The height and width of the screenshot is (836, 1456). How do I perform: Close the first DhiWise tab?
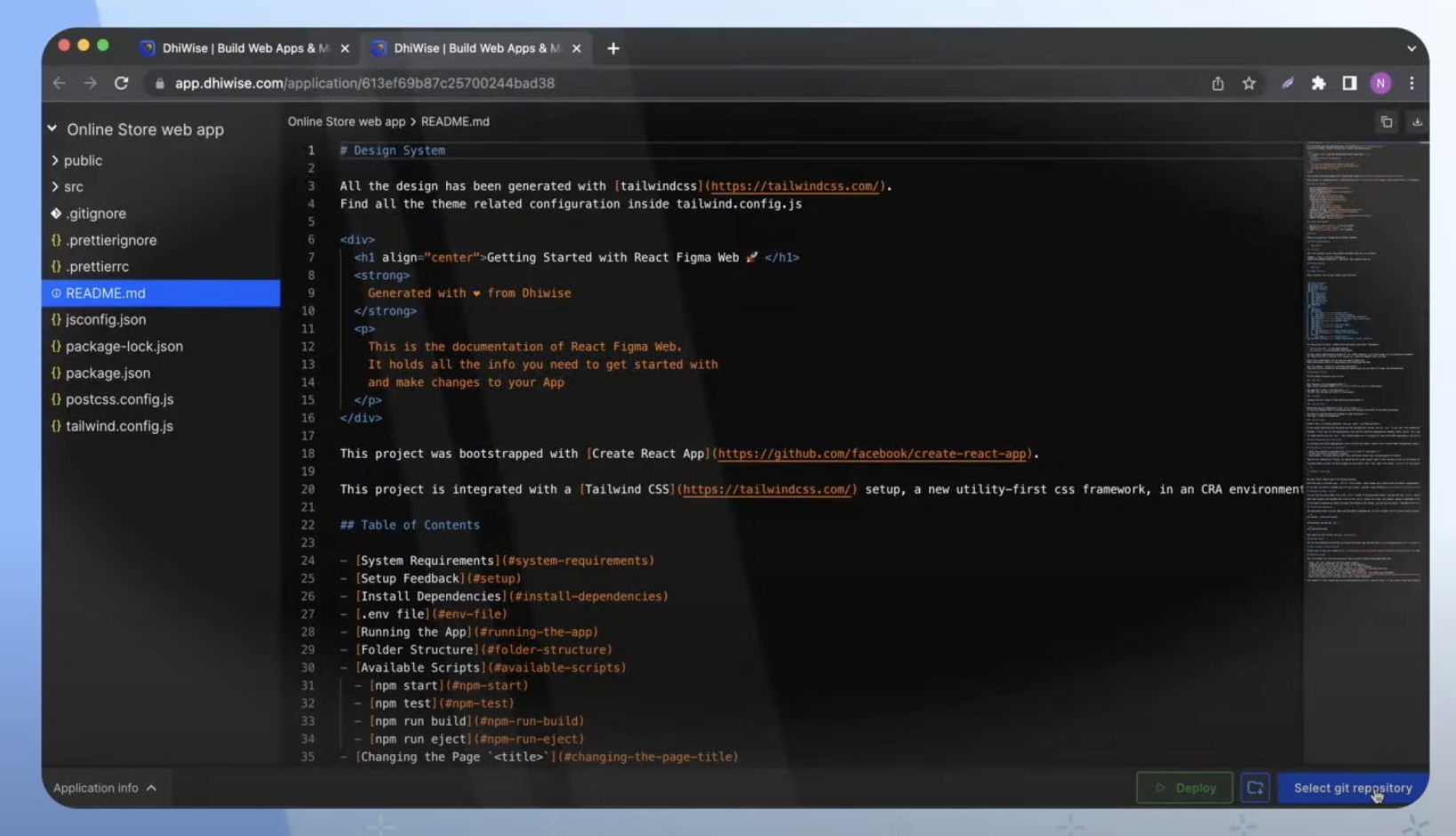coord(345,49)
